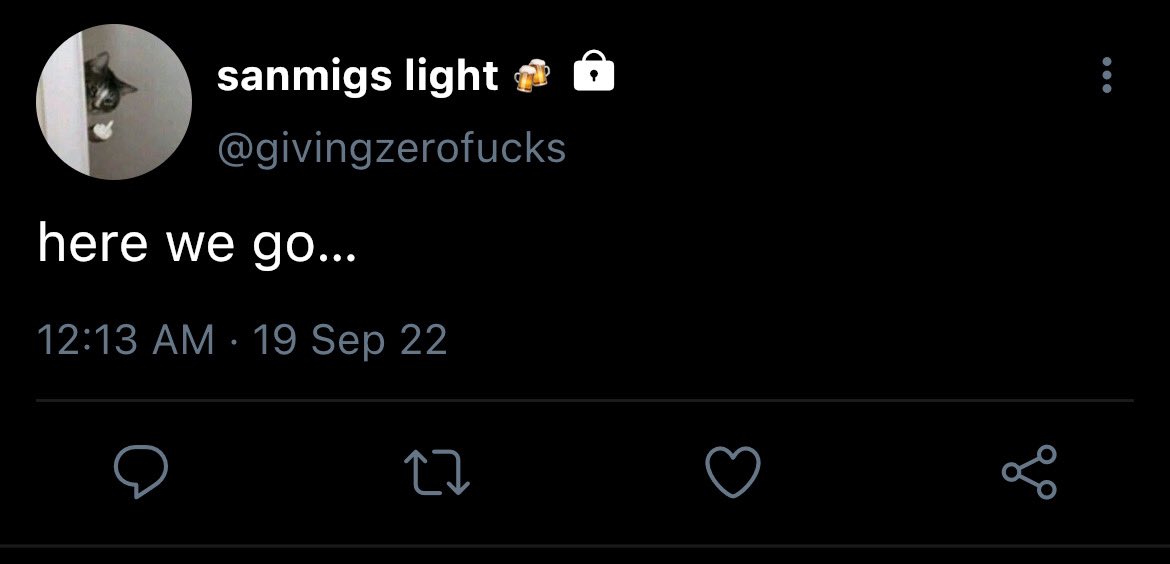Click the @givingzerofucks handle
1170x564 pixels.
(391, 148)
